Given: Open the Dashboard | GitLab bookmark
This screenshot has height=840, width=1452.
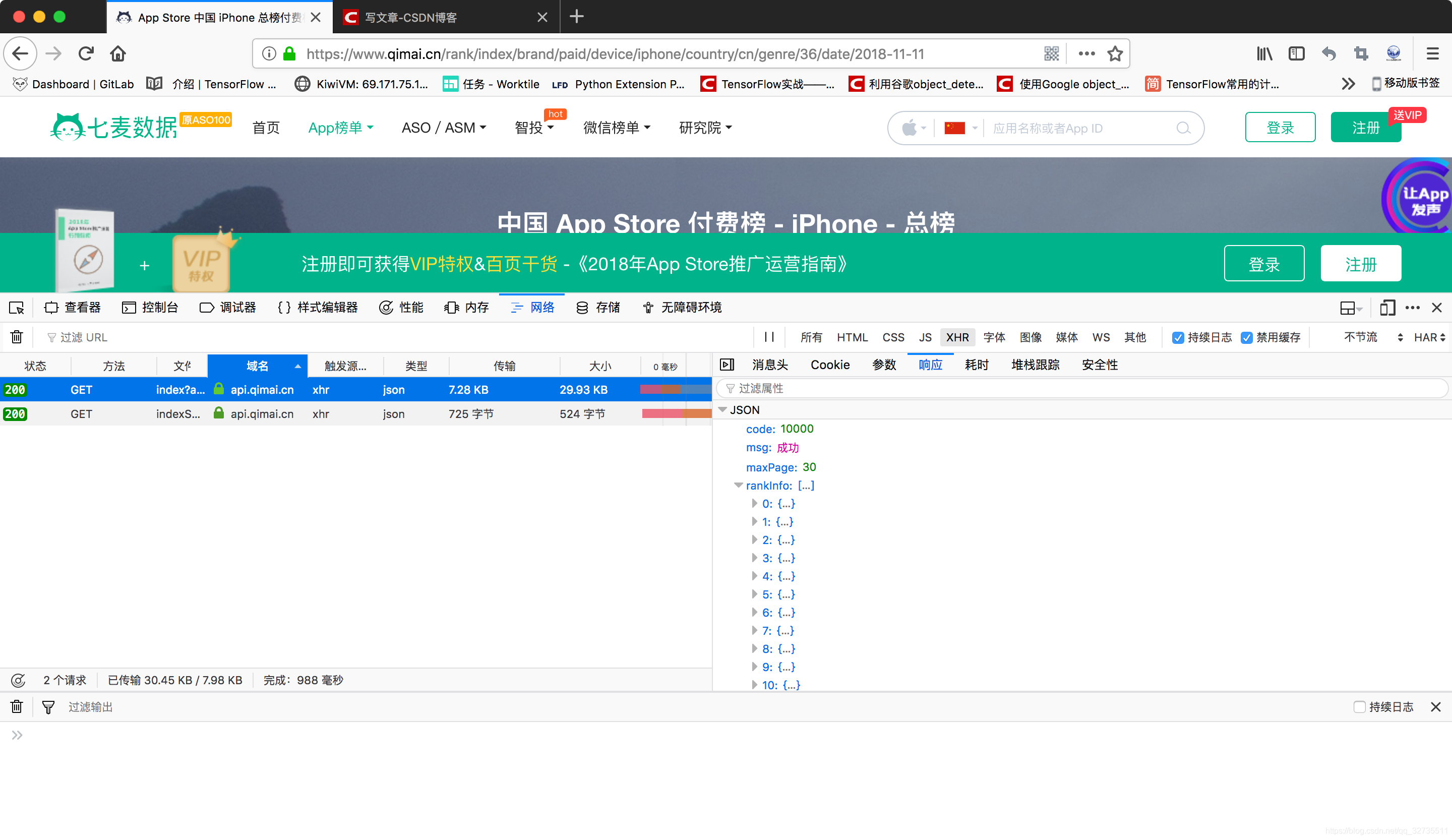Looking at the screenshot, I should tap(74, 84).
